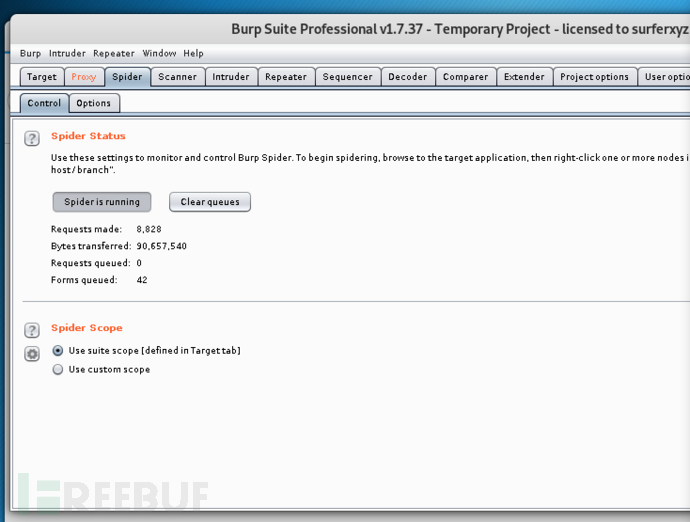This screenshot has height=522, width=690.
Task: Click the Forms queued value 42
Action: pyautogui.click(x=142, y=280)
